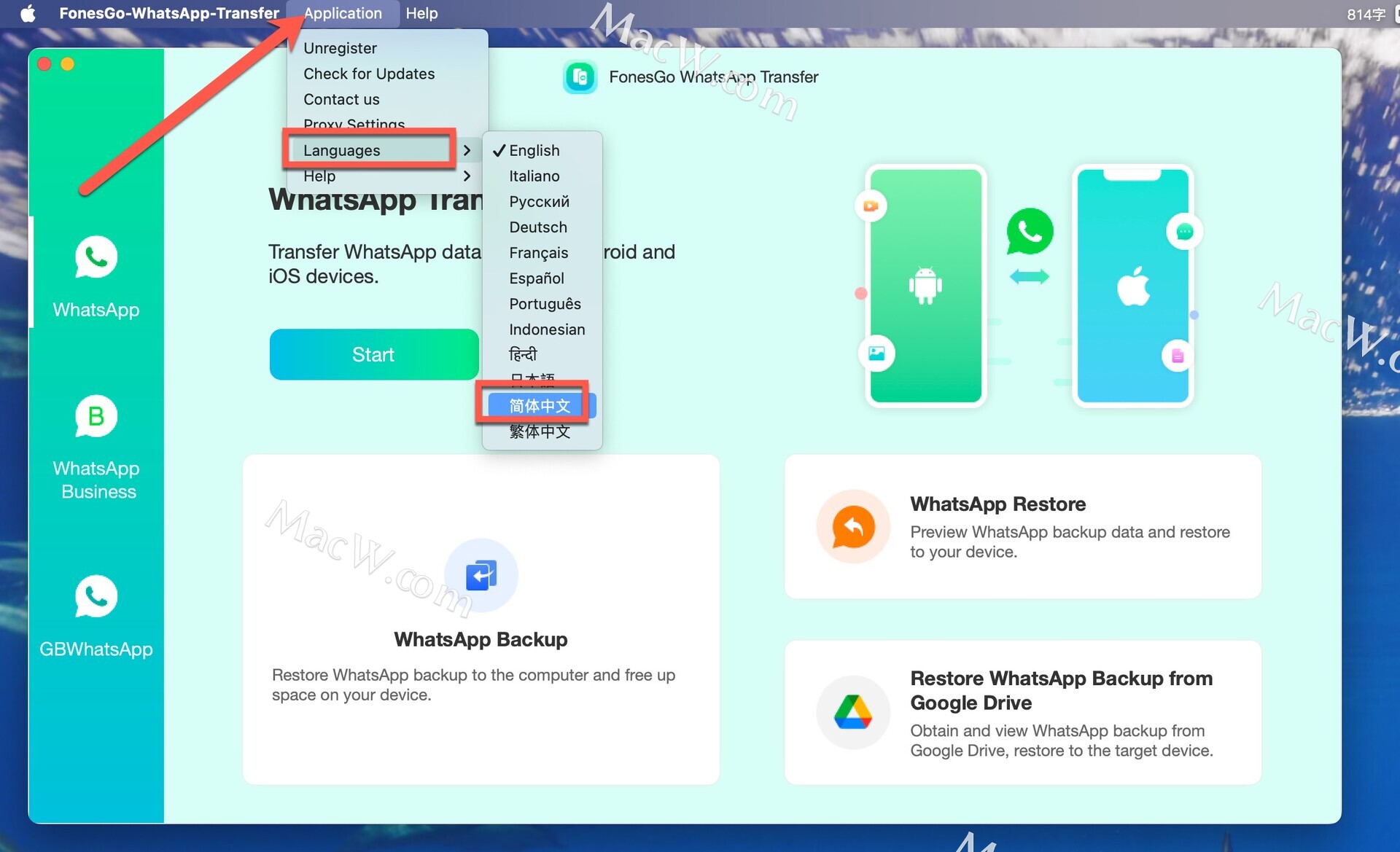Click the green WhatsApp logo between phones

1030,231
